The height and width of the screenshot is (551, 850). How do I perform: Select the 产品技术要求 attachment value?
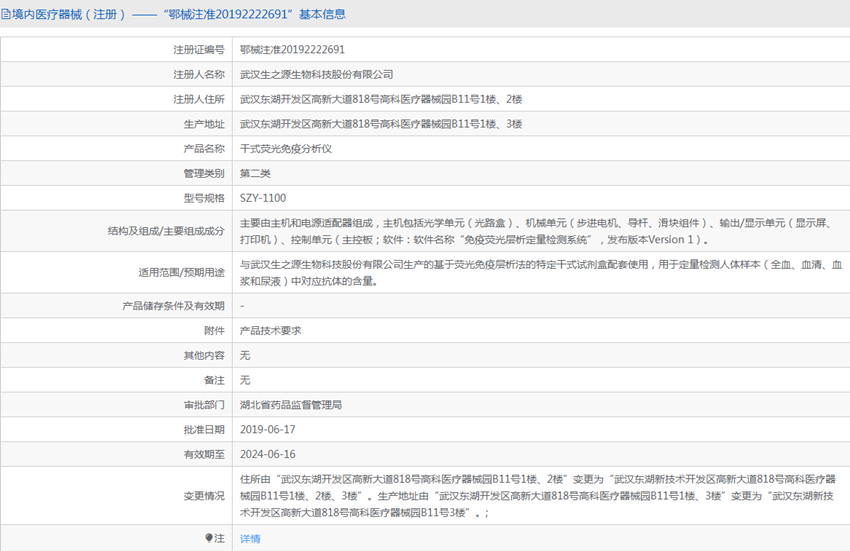pyautogui.click(x=271, y=331)
